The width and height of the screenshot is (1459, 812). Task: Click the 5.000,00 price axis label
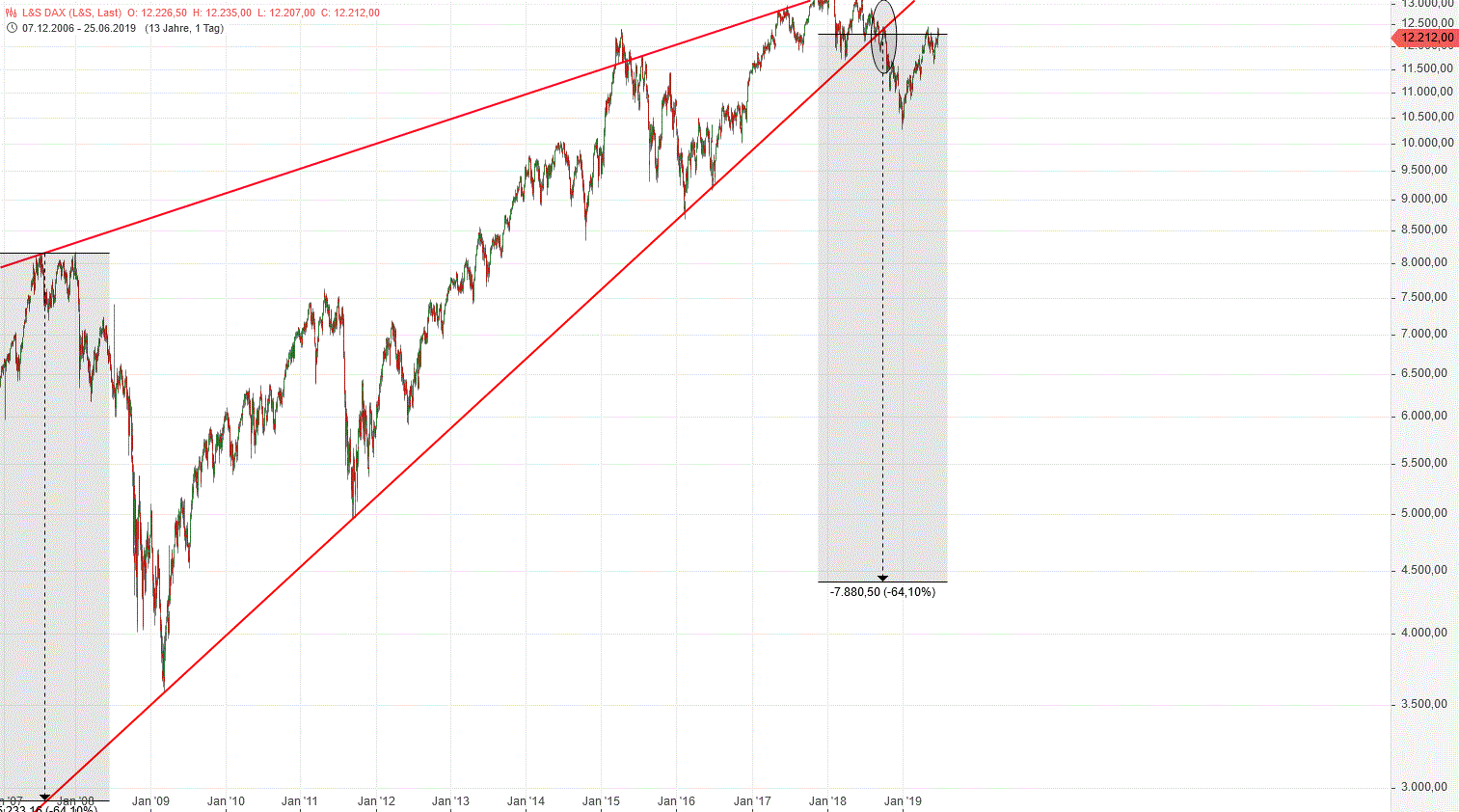[1424, 513]
